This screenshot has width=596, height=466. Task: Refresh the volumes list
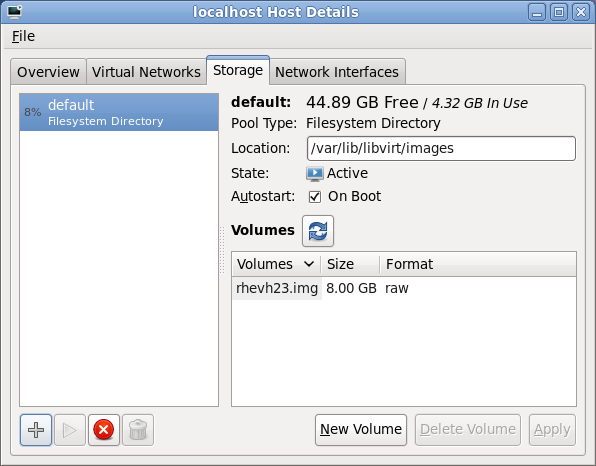318,231
